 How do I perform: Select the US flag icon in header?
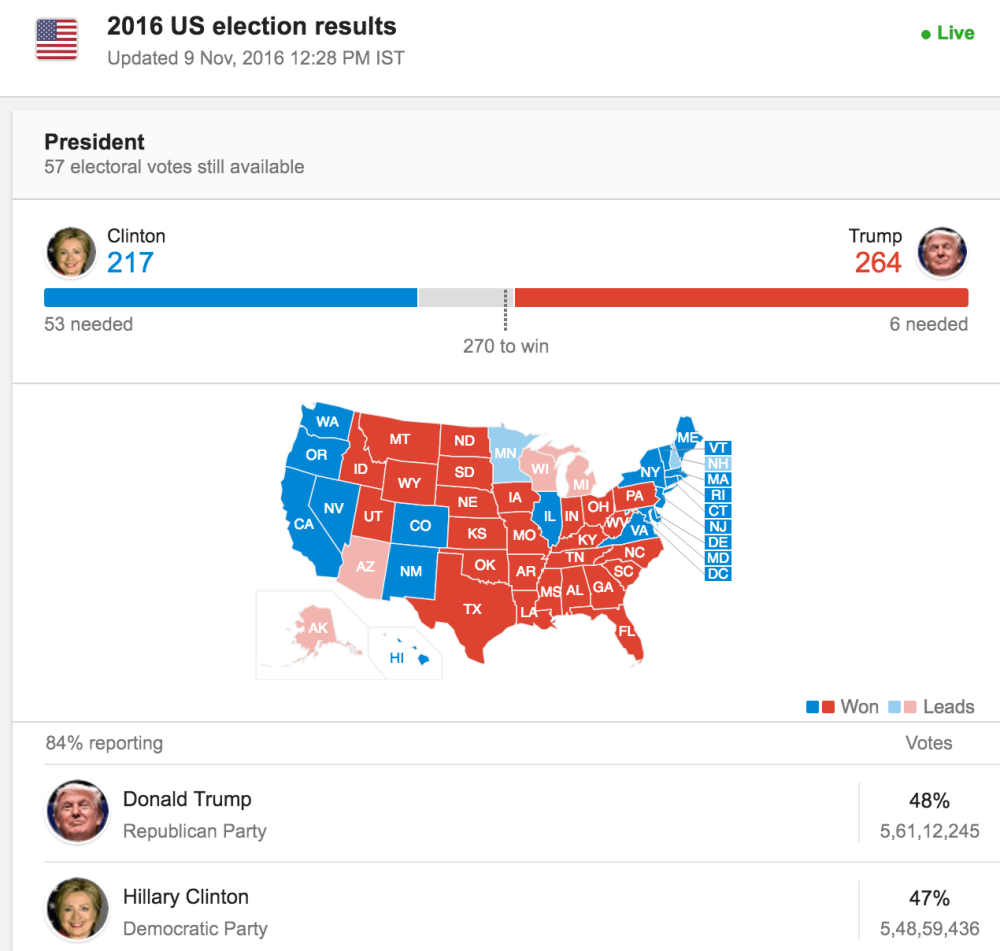(56, 39)
